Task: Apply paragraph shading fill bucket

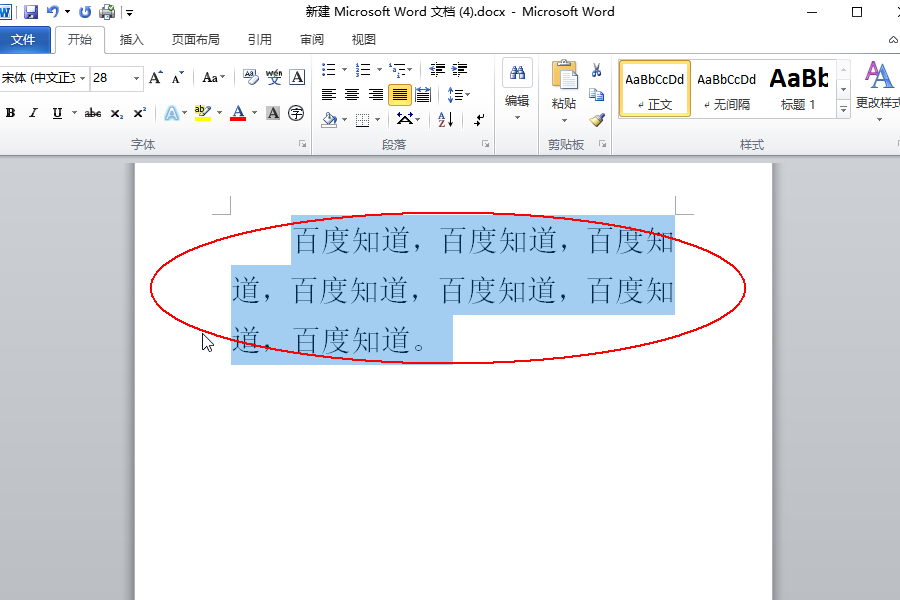Action: (x=329, y=119)
